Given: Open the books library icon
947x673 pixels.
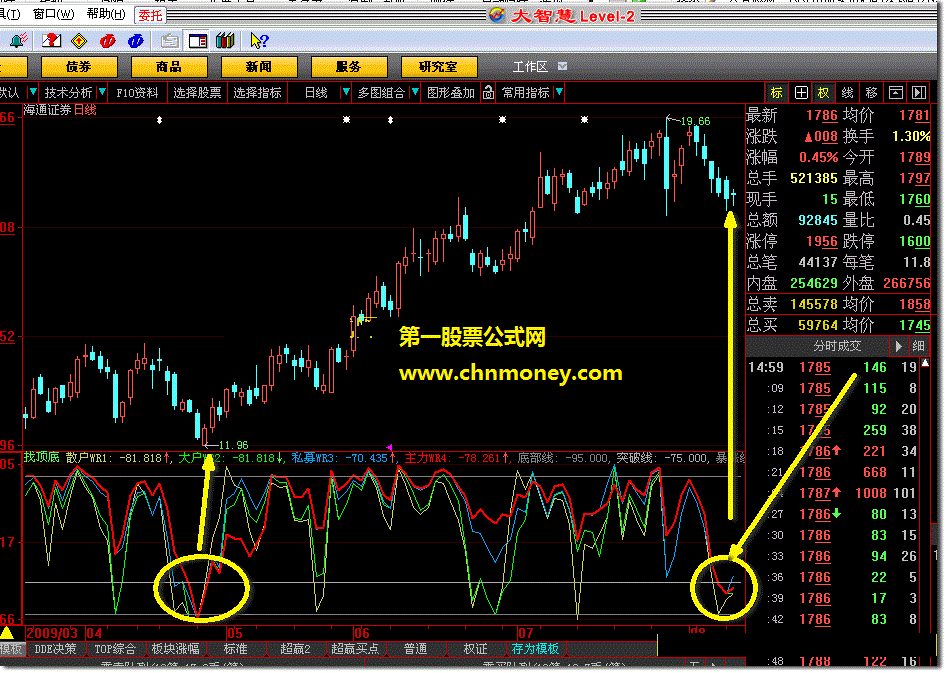Looking at the screenshot, I should point(225,40).
